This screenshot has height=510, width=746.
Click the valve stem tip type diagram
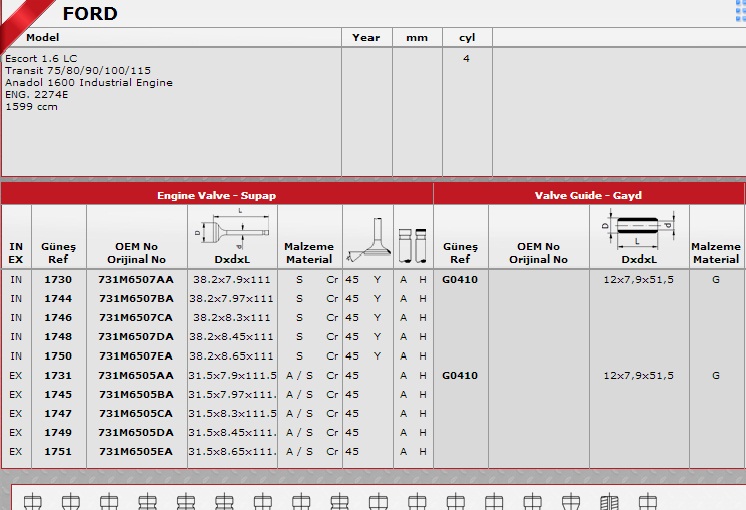tap(413, 245)
